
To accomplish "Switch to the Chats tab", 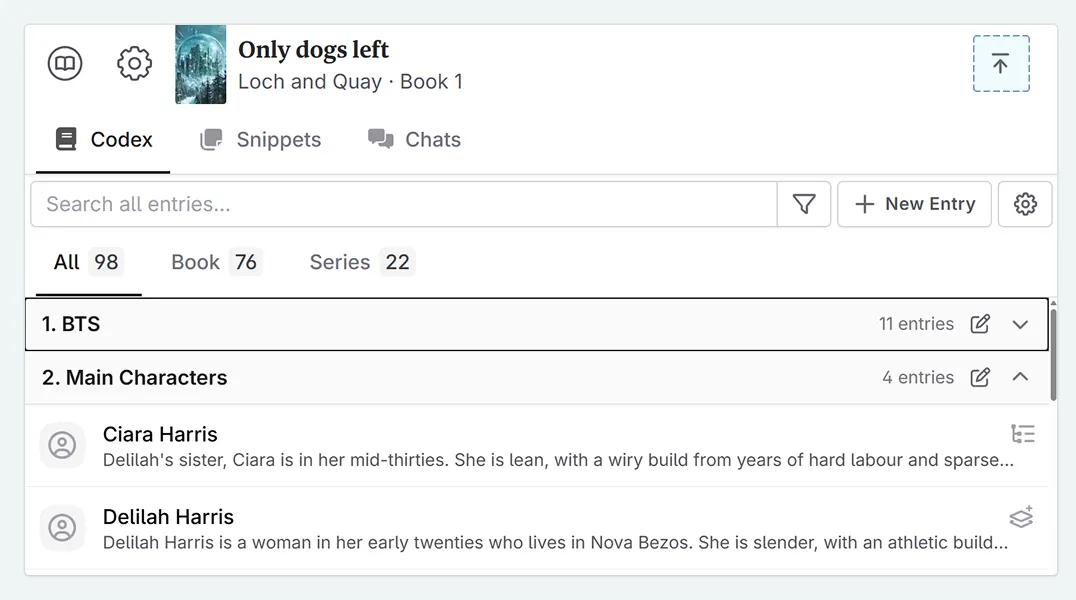I will point(414,140).
